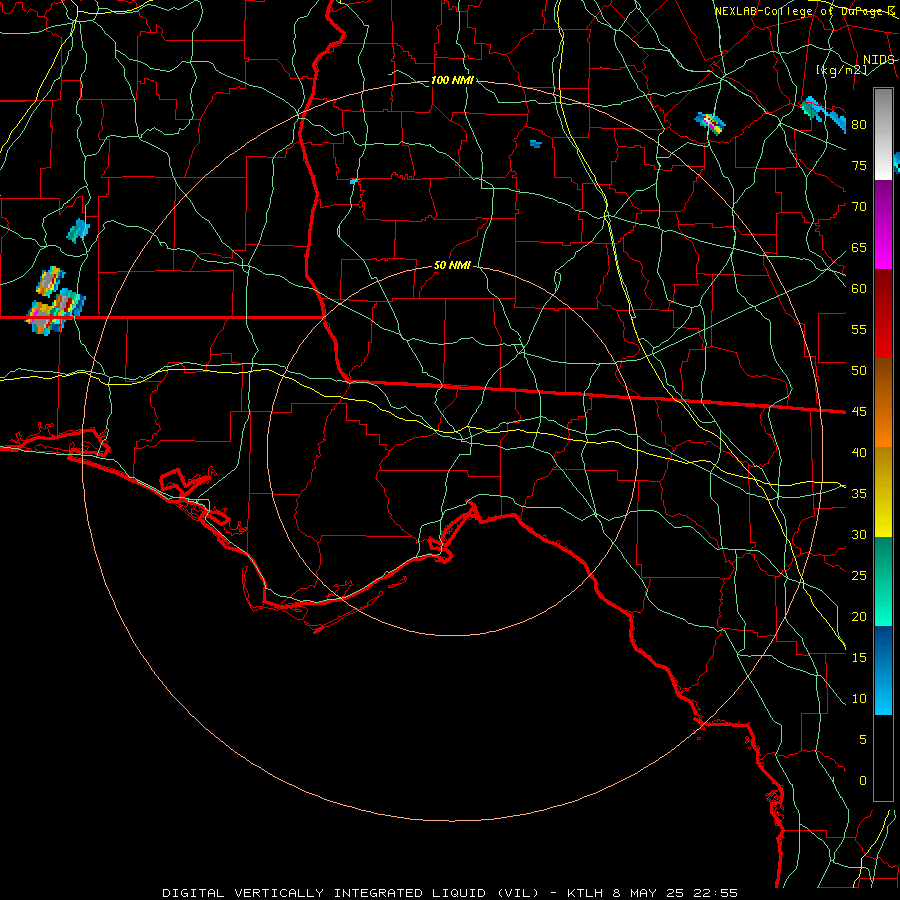900x900 pixels.
Task: Select the green-teal segment of the VIL scale
Action: point(883,581)
